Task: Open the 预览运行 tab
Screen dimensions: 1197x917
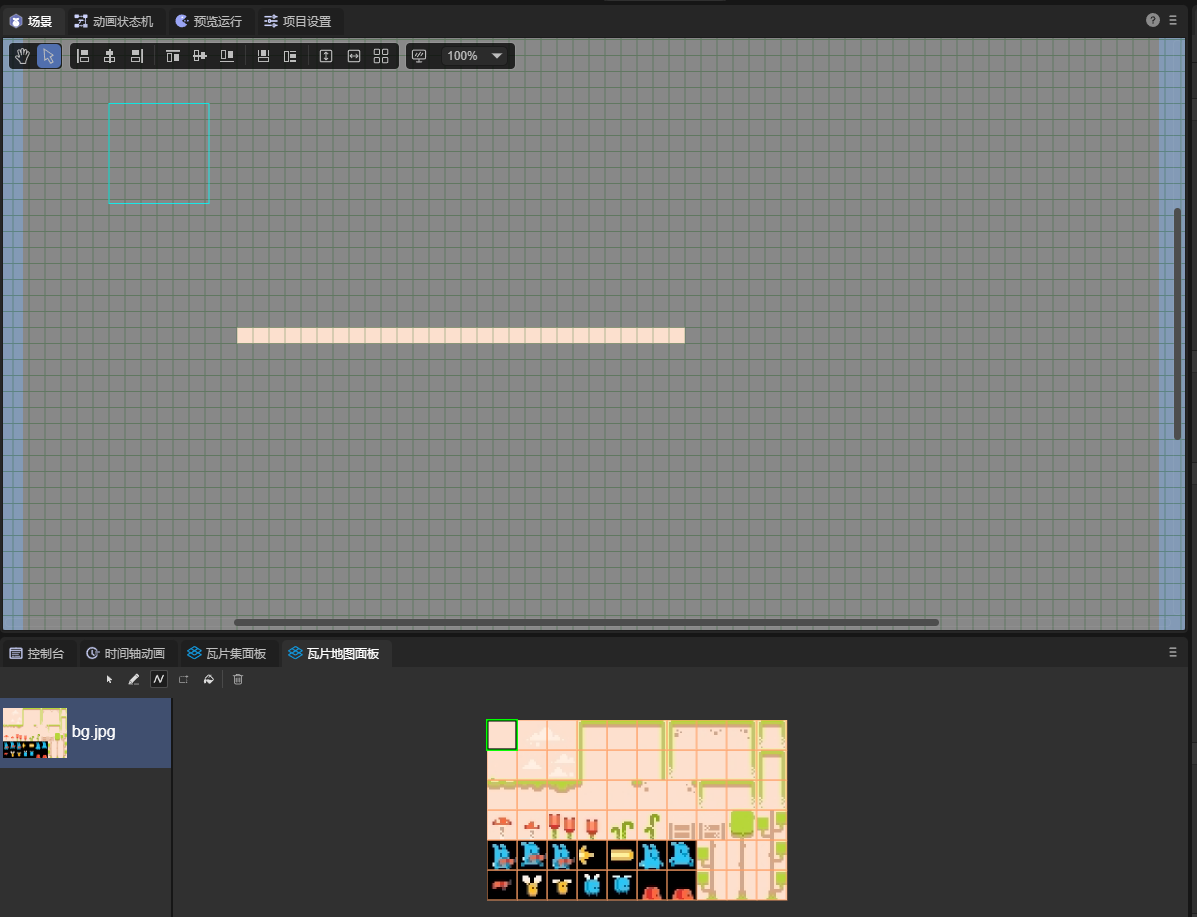Action: [208, 21]
